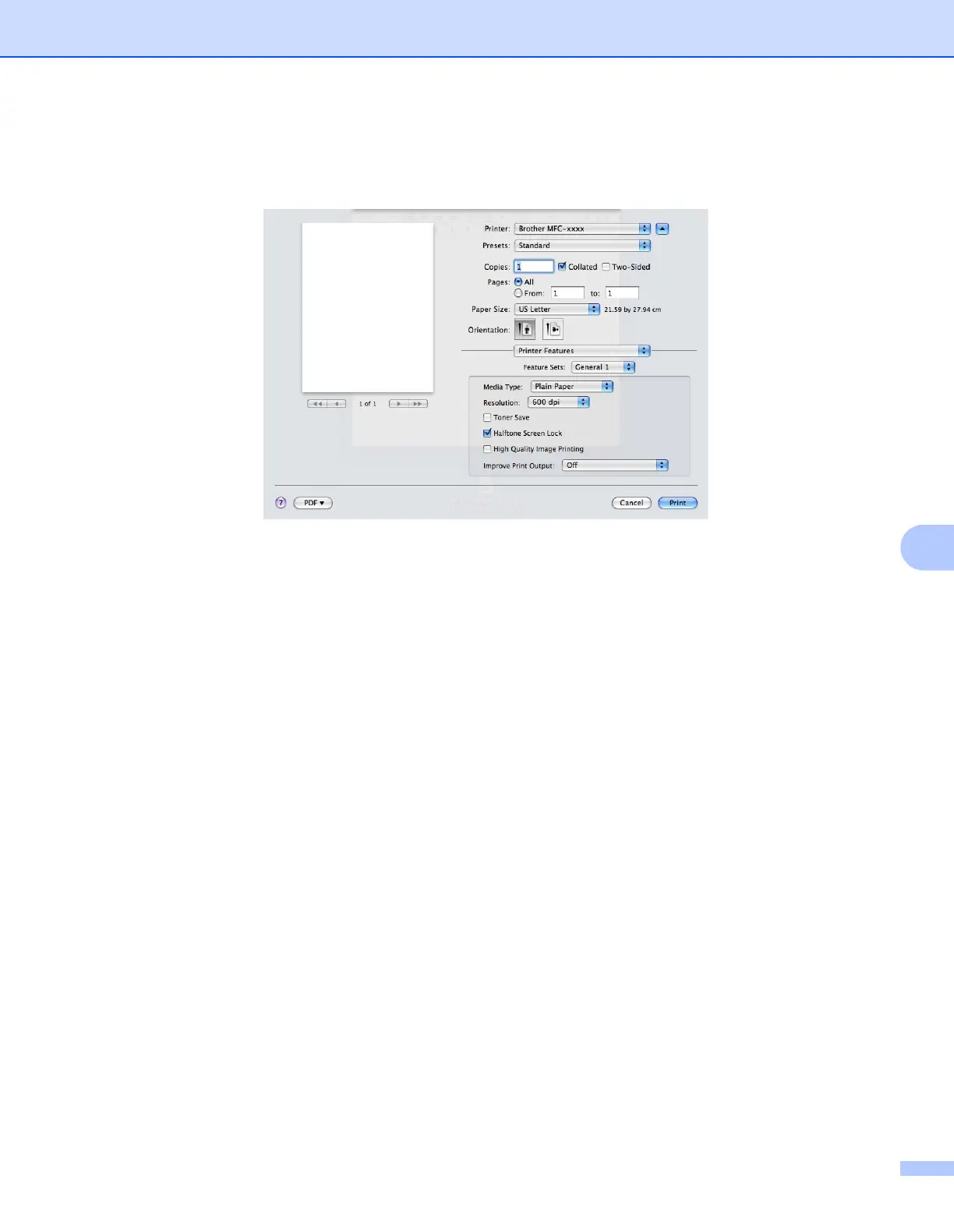The width and height of the screenshot is (954, 1232).
Task: Click the 'to' page number field
Action: pyautogui.click(x=622, y=293)
